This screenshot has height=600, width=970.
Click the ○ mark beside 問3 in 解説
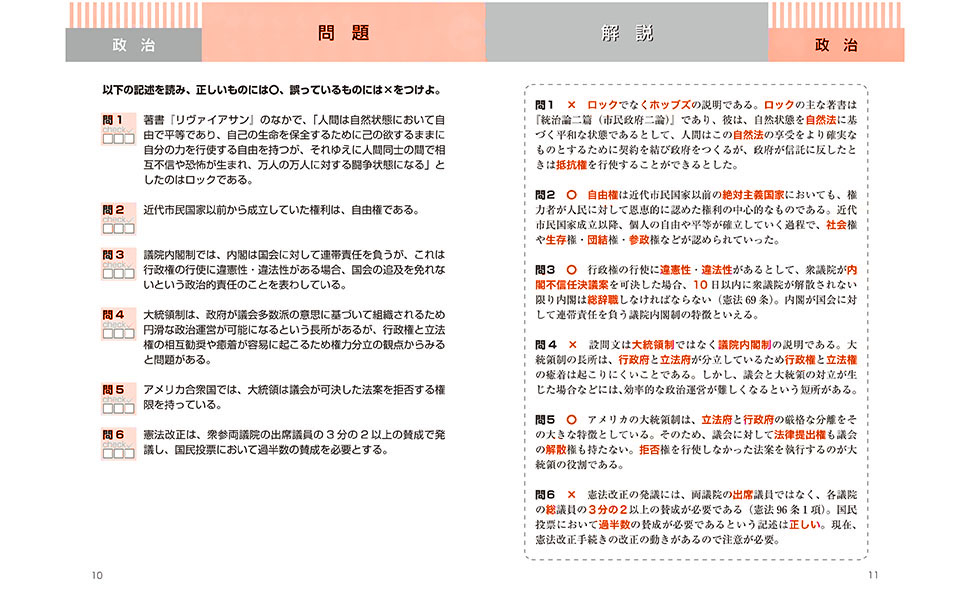coord(572,270)
